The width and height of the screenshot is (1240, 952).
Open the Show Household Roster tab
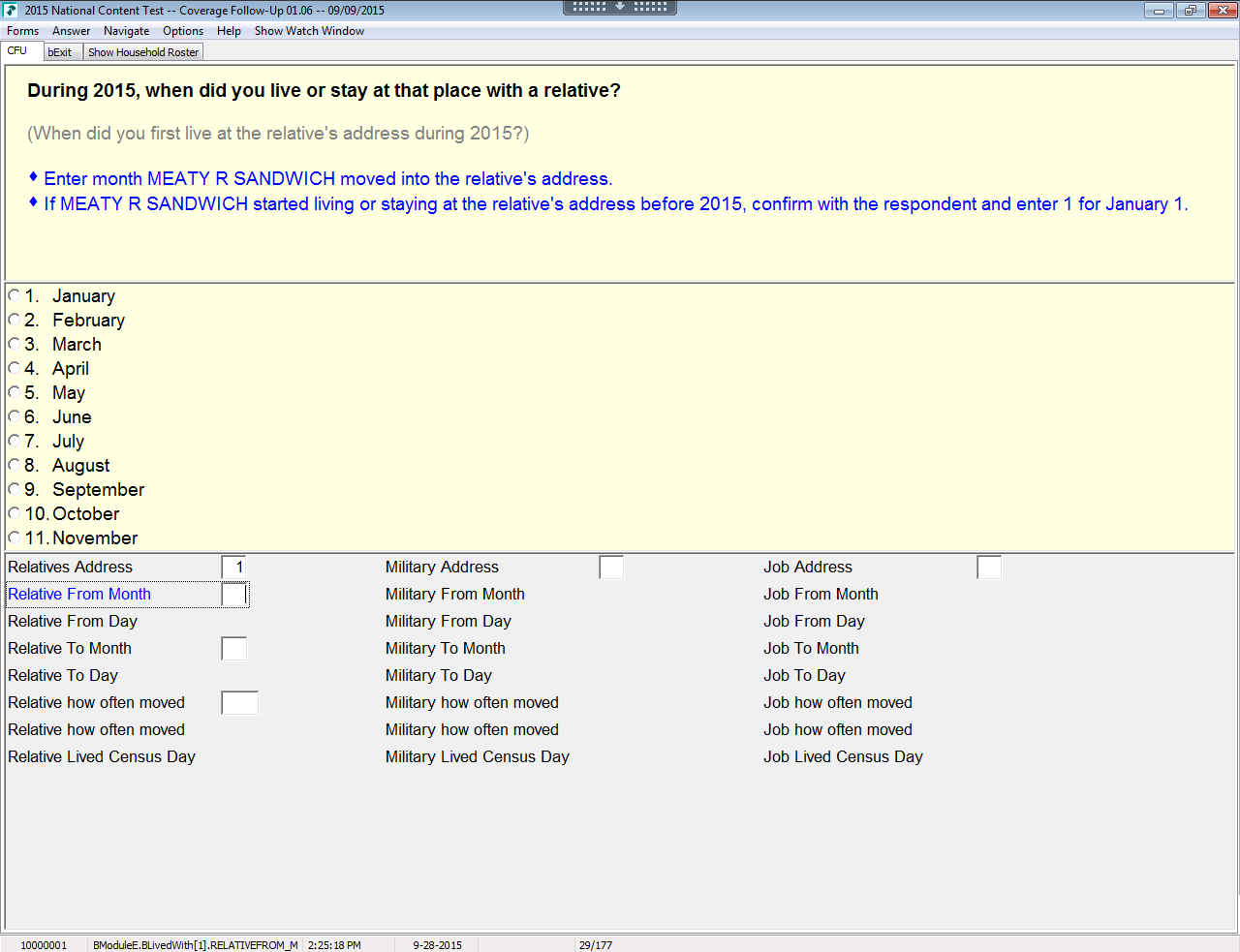point(143,52)
